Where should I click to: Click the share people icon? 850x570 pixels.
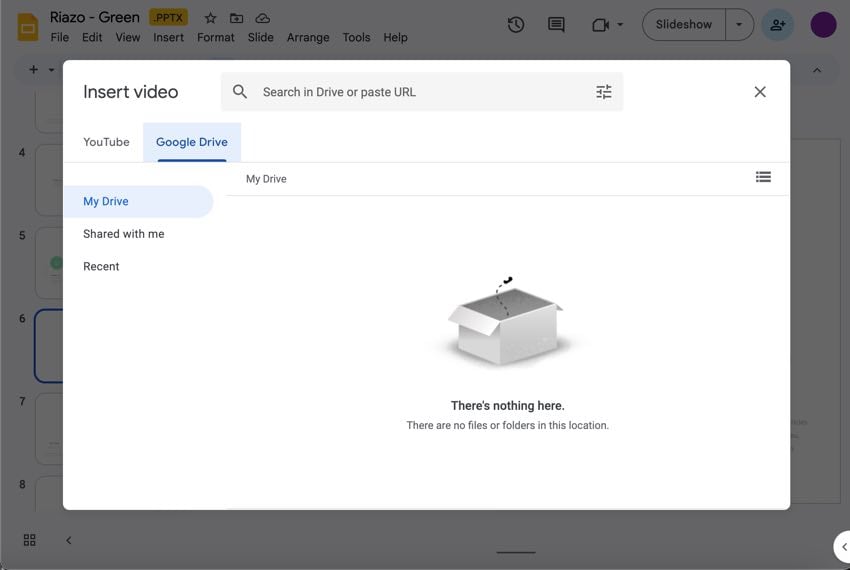(x=777, y=25)
